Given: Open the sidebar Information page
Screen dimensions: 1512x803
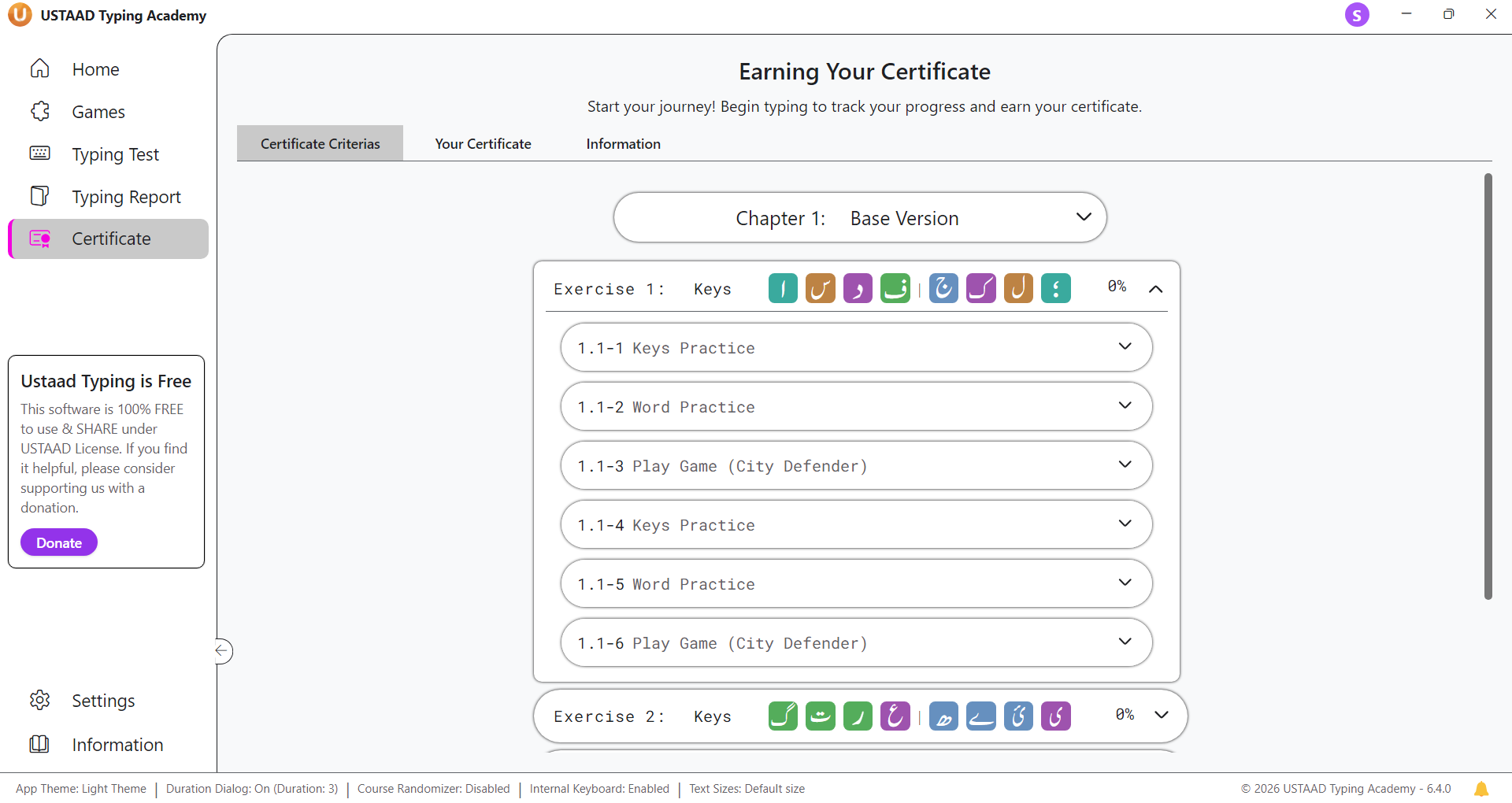Looking at the screenshot, I should pos(117,745).
